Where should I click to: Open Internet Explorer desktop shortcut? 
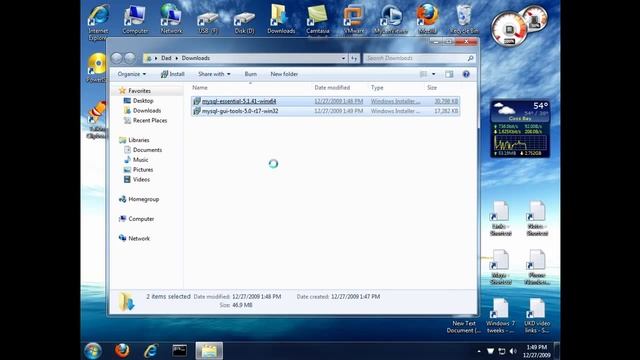pyautogui.click(x=98, y=22)
